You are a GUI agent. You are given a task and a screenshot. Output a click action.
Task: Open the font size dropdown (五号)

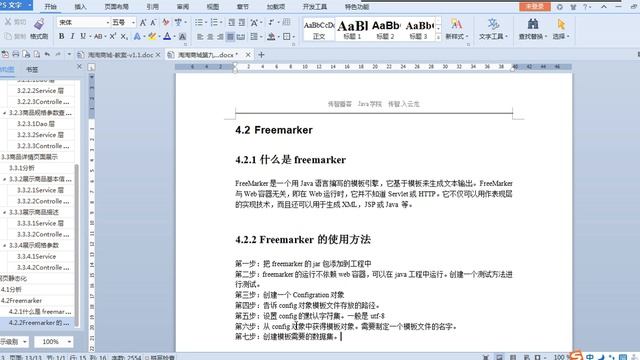pyautogui.click(x=133, y=22)
